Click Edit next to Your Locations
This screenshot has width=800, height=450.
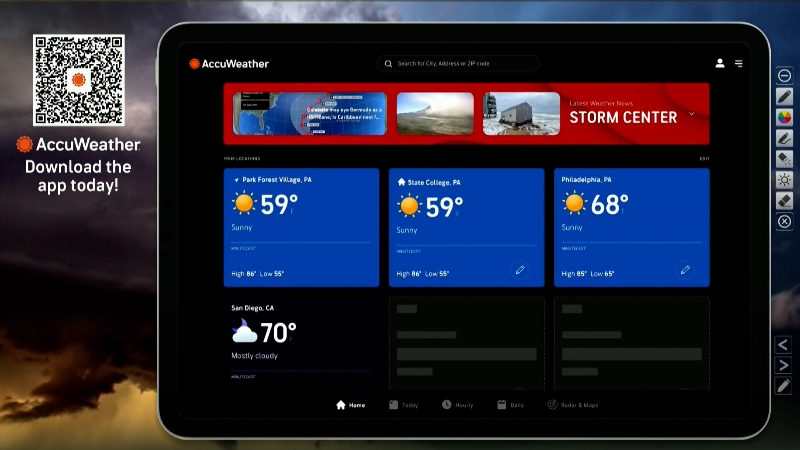pos(704,159)
